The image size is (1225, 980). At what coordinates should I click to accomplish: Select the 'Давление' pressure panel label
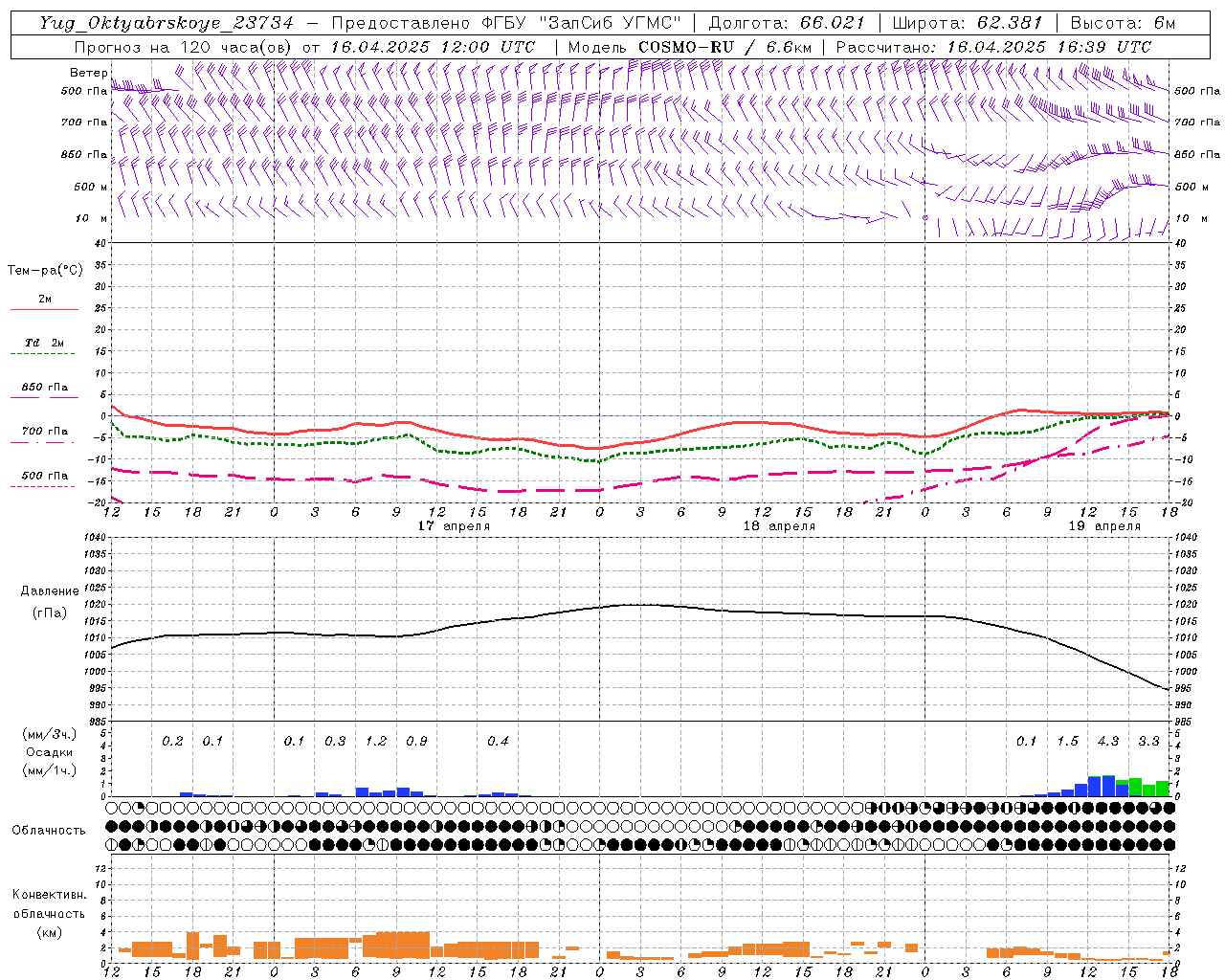pyautogui.click(x=50, y=591)
